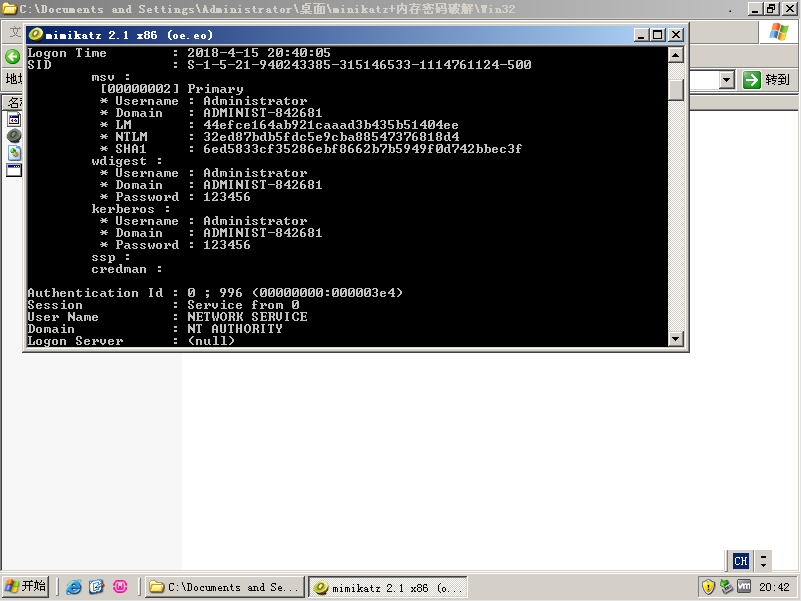This screenshot has width=801, height=601.
Task: Click the green Go arrow button in Explorer
Action: [x=751, y=80]
